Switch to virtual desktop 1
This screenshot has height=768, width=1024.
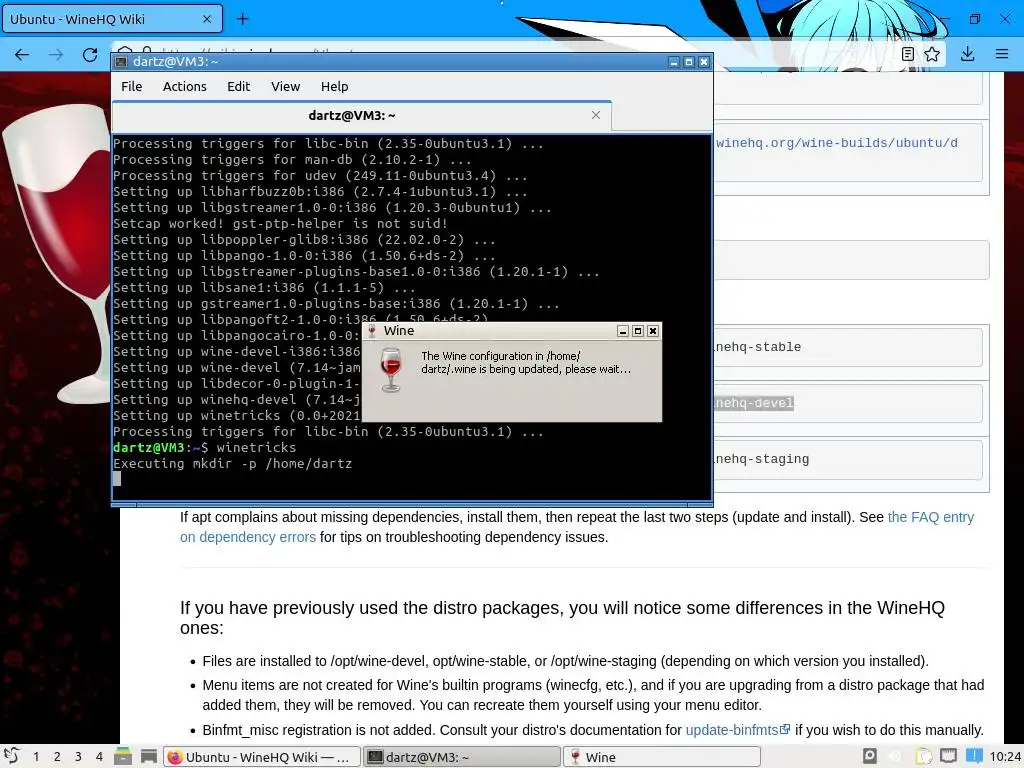(x=36, y=757)
